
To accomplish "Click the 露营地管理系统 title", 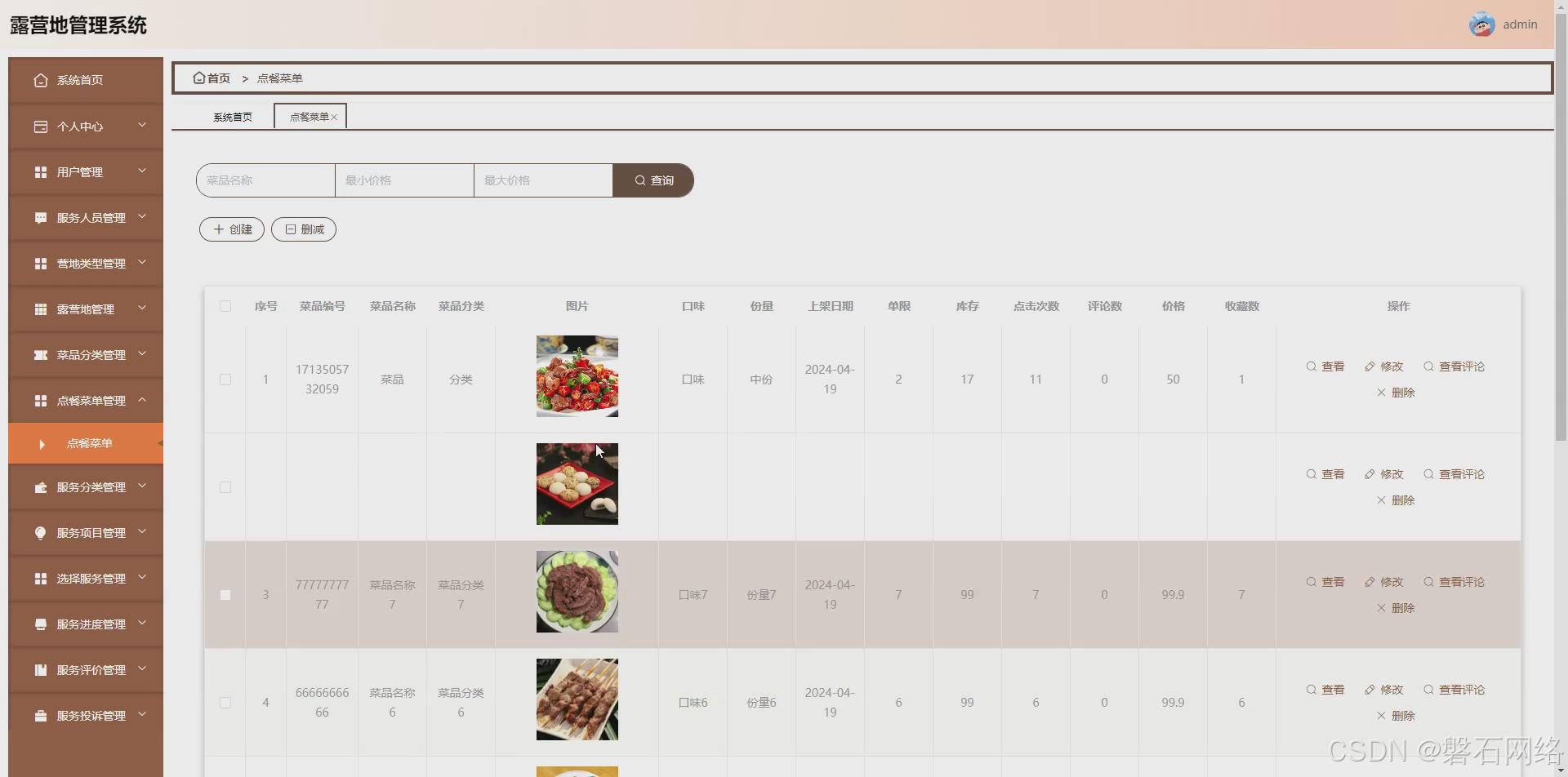I will (x=78, y=25).
